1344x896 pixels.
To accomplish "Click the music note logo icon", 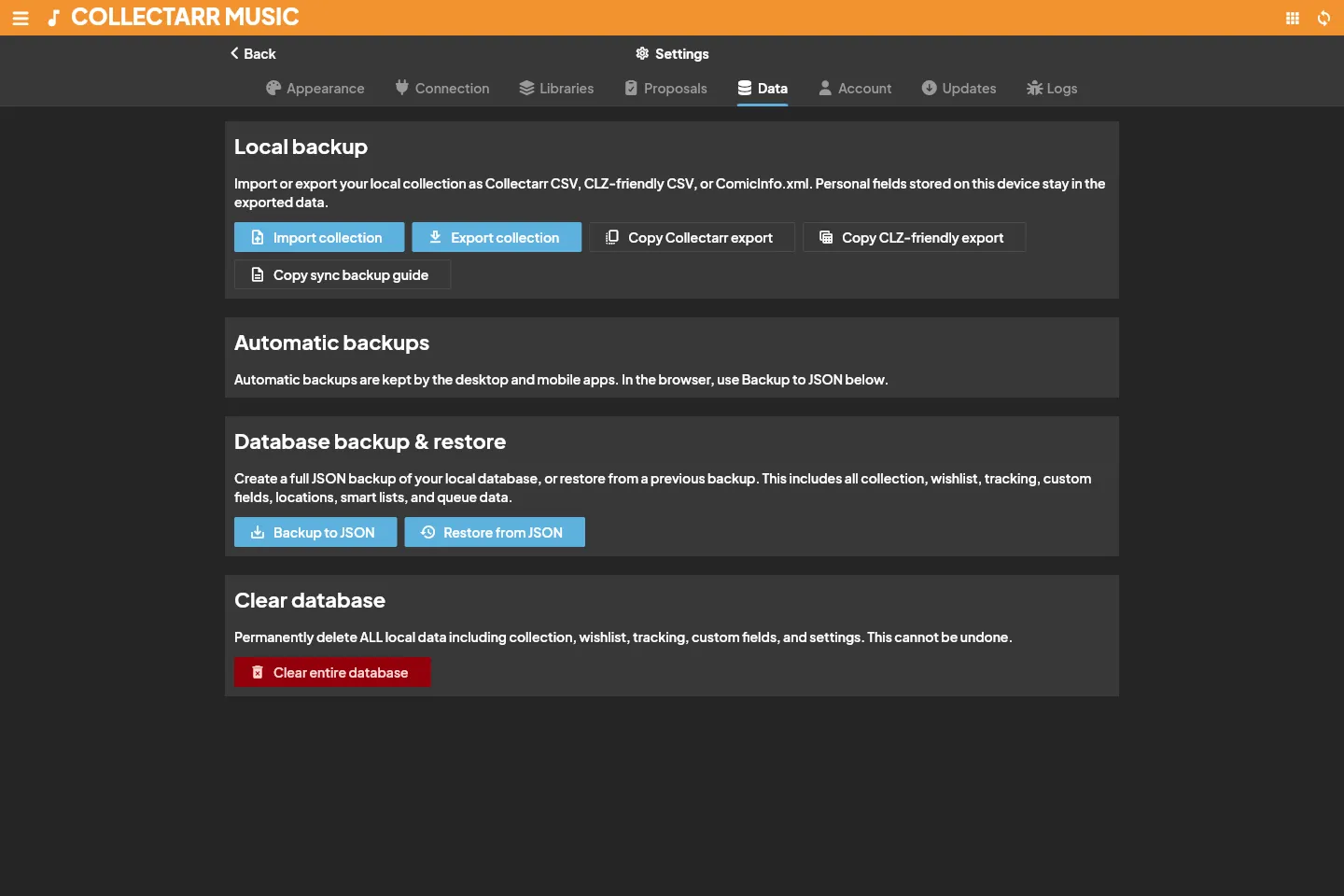I will click(54, 18).
